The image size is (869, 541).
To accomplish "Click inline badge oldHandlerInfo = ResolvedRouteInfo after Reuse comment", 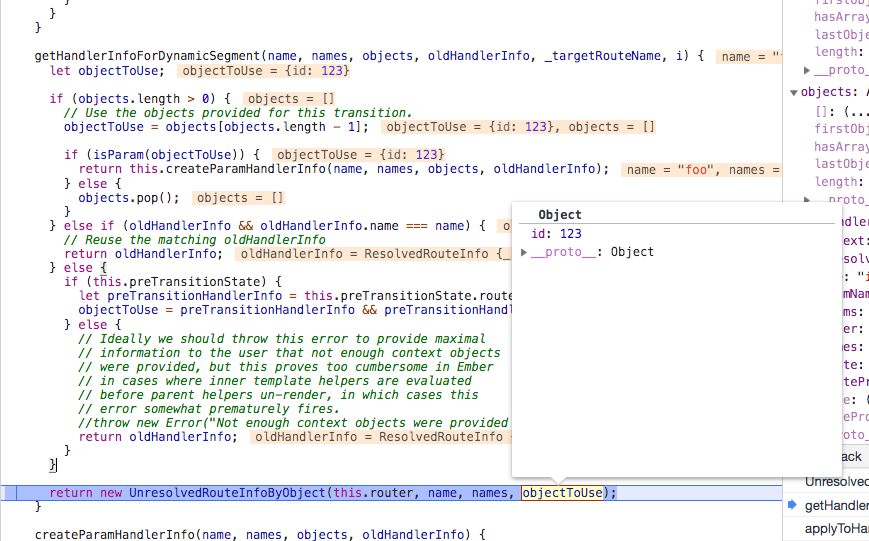I will [372, 254].
